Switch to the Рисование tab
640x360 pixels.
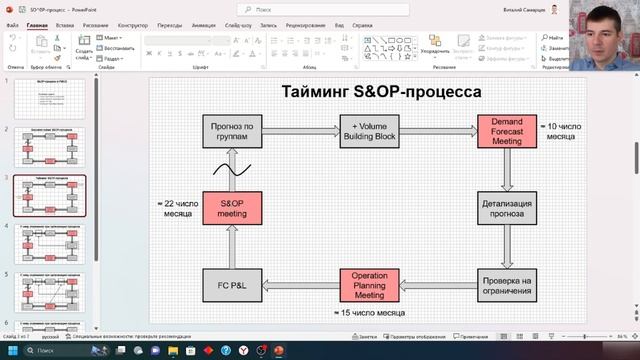point(96,25)
